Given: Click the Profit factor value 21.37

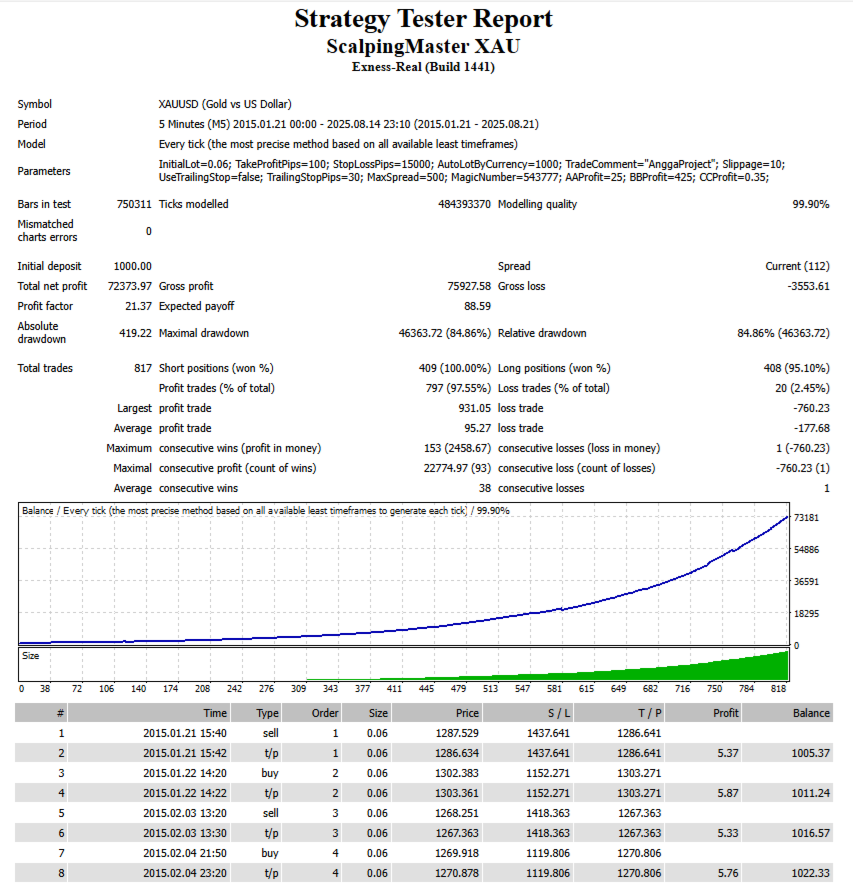Looking at the screenshot, I should tap(138, 306).
